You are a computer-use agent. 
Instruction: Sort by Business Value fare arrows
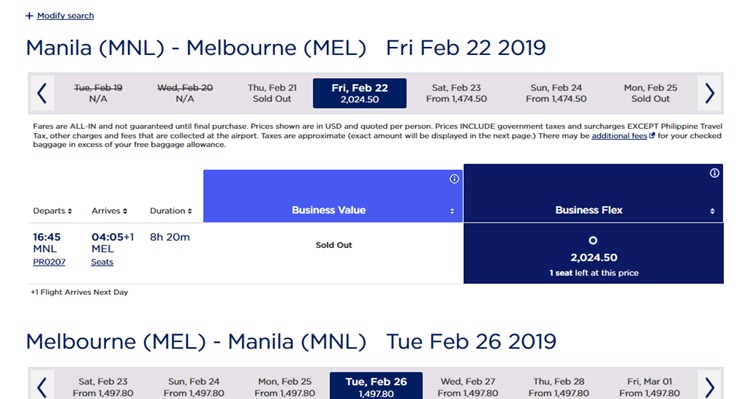[x=452, y=211]
